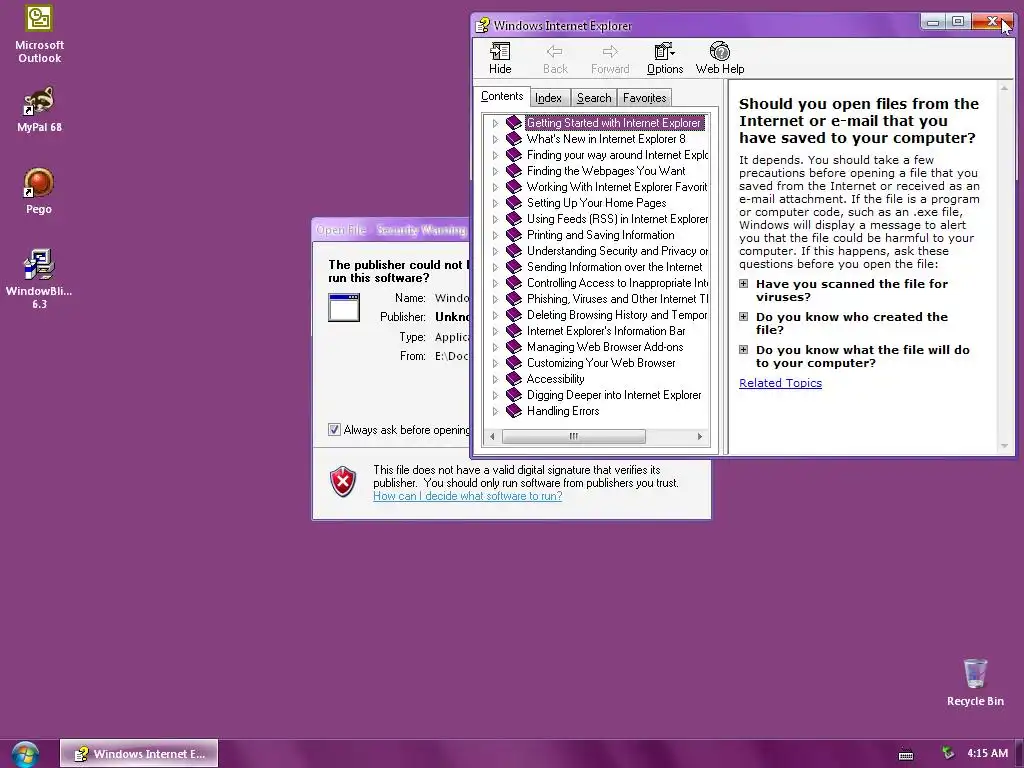The image size is (1024, 768).
Task: Click the book icon beside Customizing Your Web Browser
Action: click(x=514, y=362)
